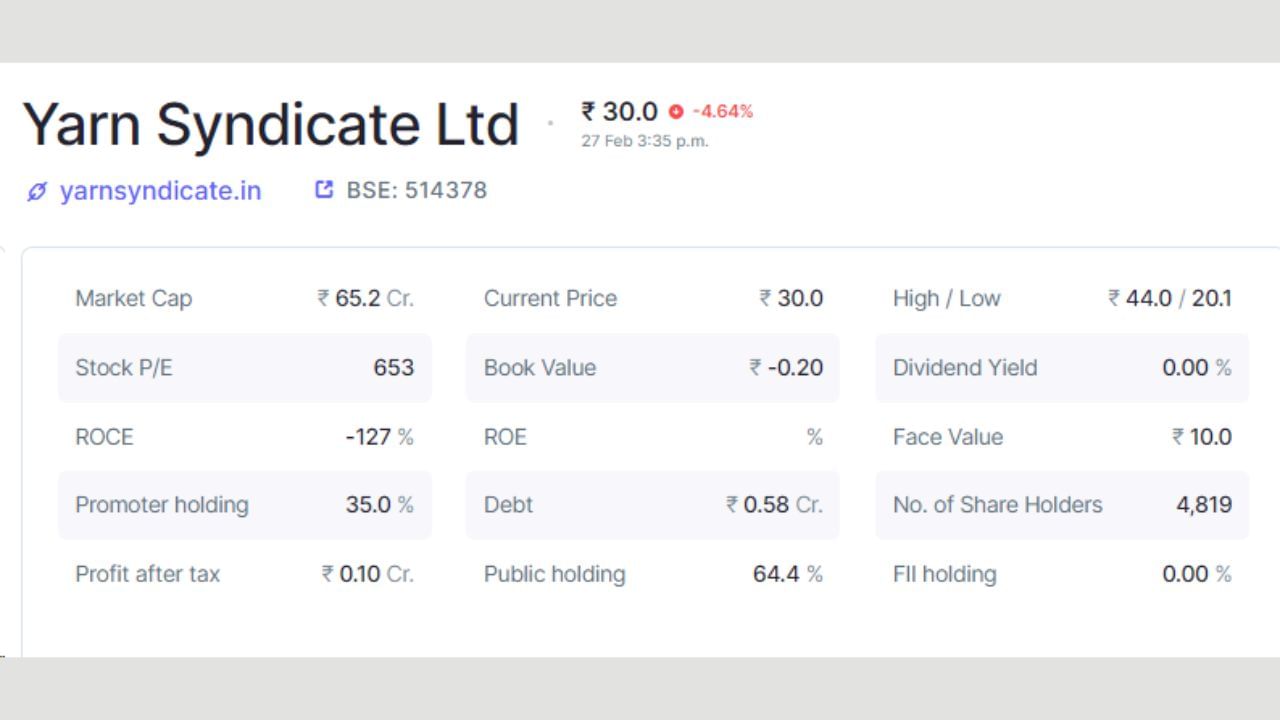Viewport: 1280px width, 720px height.
Task: Click the Profit after tax entry
Action: point(244,574)
